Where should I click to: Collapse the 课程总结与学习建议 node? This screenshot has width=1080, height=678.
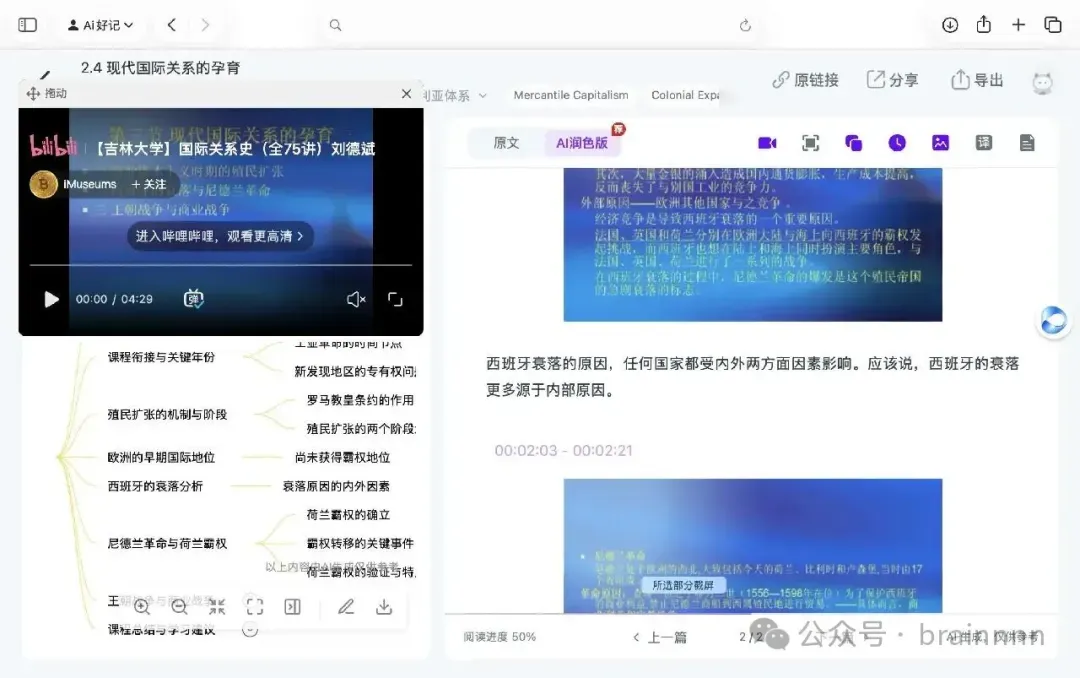coord(250,629)
